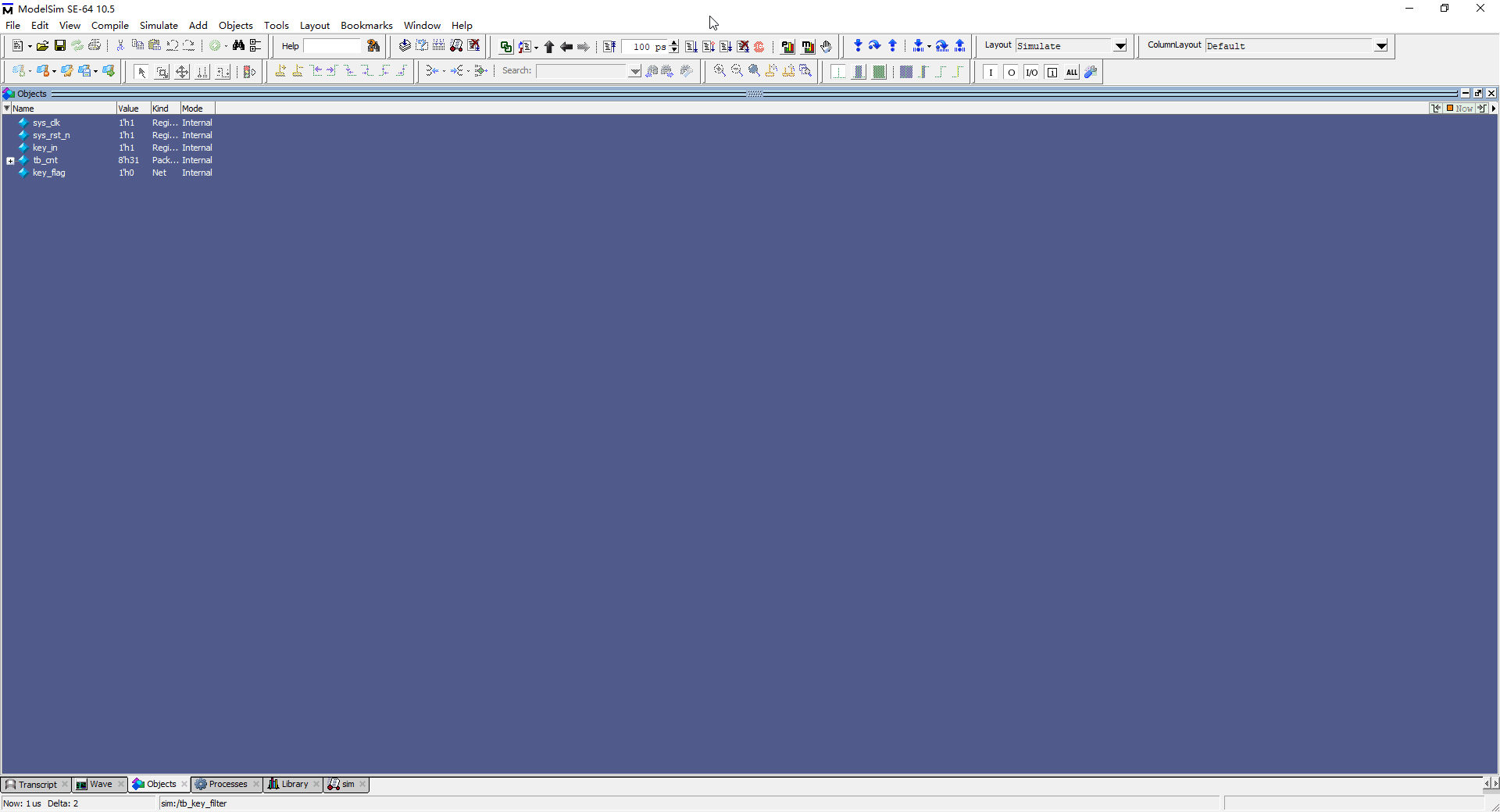Toggle the Input ports 'I' filter
The image size is (1500, 812).
coord(991,72)
